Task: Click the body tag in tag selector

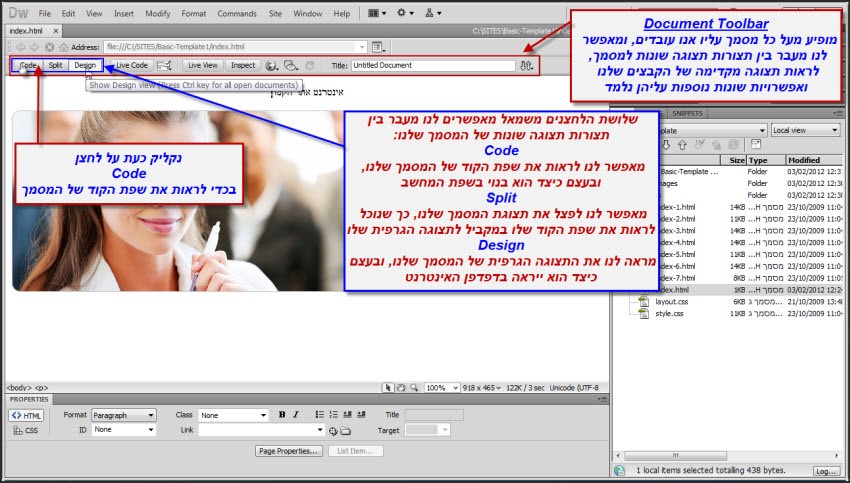Action: pyautogui.click(x=19, y=388)
